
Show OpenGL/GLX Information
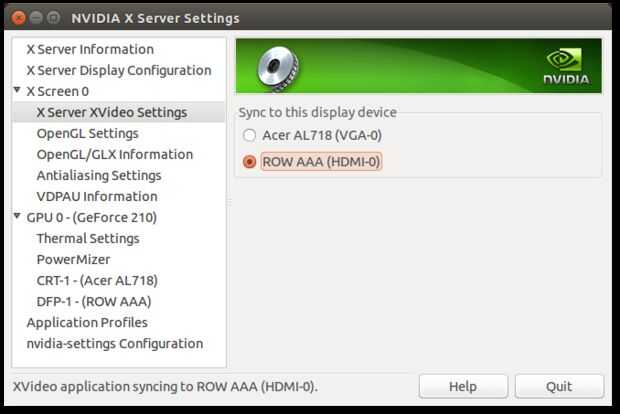[114, 154]
